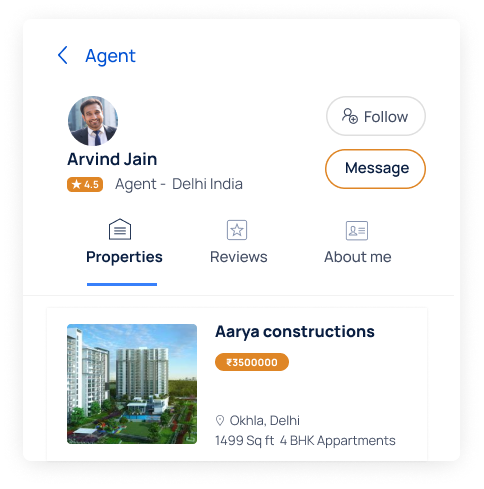Open the Aarya constructions property image

(x=132, y=384)
